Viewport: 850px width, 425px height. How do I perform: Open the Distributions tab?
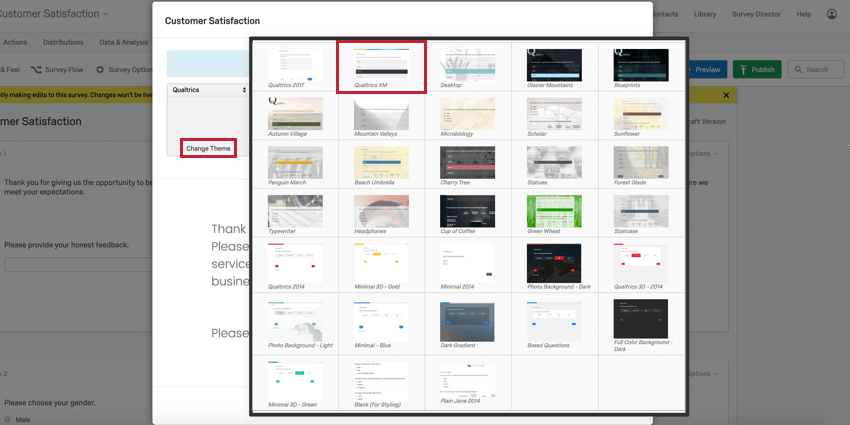[x=63, y=42]
